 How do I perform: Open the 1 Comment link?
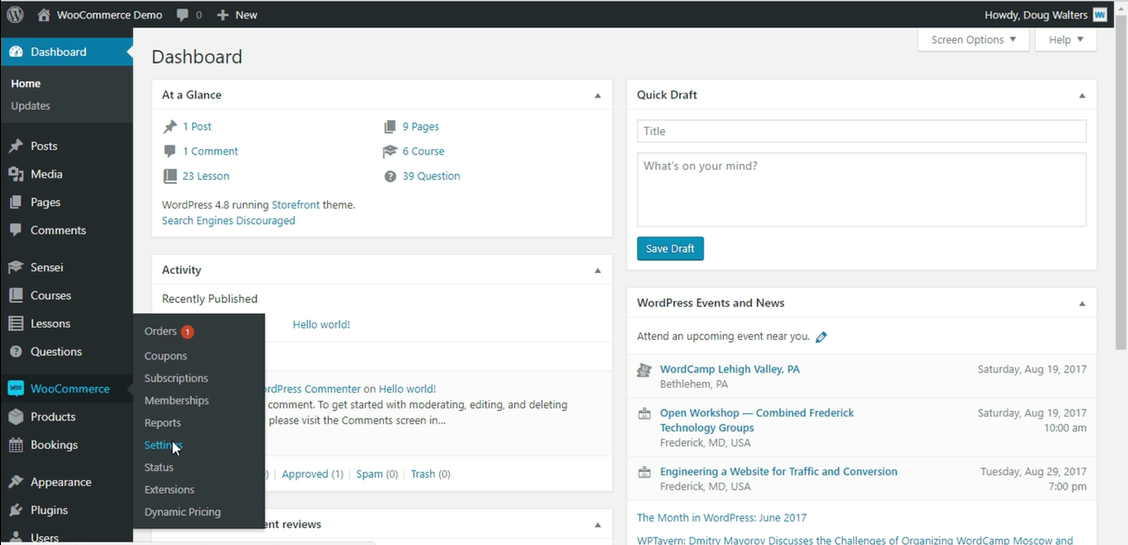point(210,152)
